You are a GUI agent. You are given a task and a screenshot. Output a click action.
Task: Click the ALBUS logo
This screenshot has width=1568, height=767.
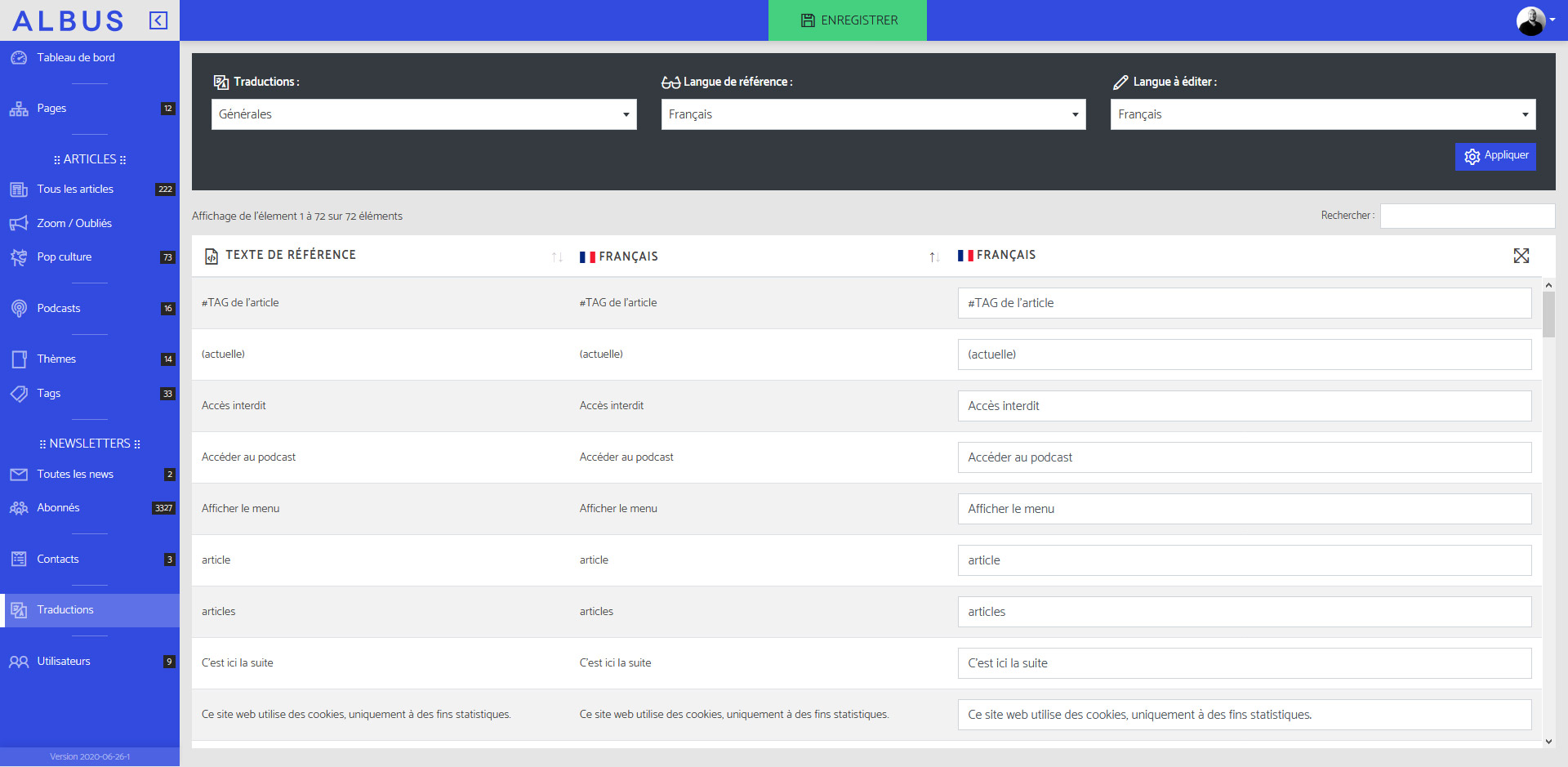click(69, 20)
